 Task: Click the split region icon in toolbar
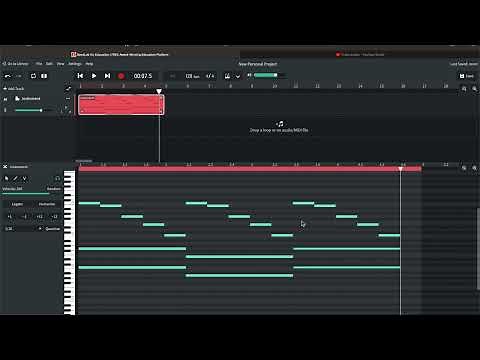click(44, 76)
